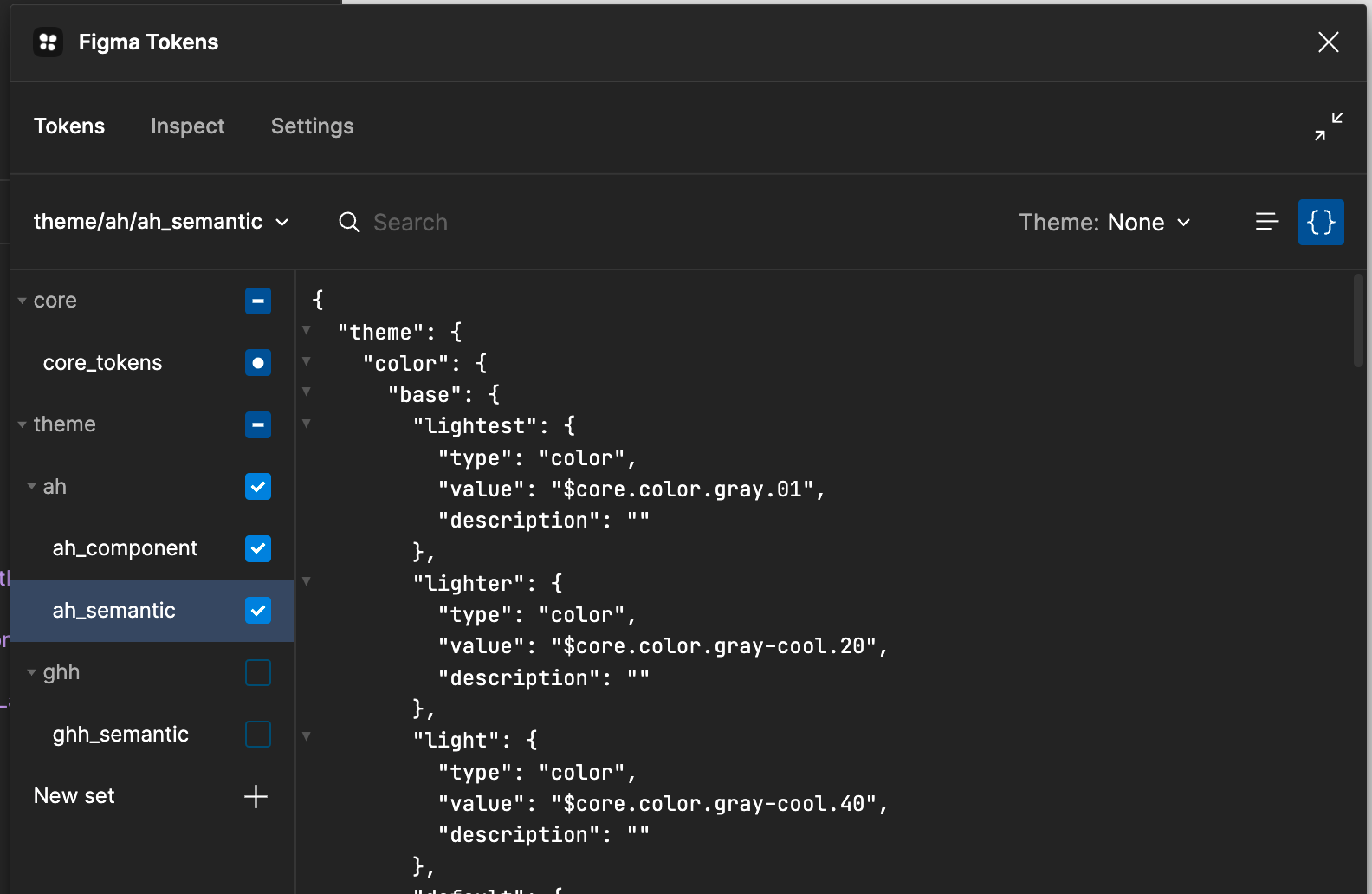Select the ghh_semantic set
The width and height of the screenshot is (1372, 894).
pyautogui.click(x=120, y=735)
